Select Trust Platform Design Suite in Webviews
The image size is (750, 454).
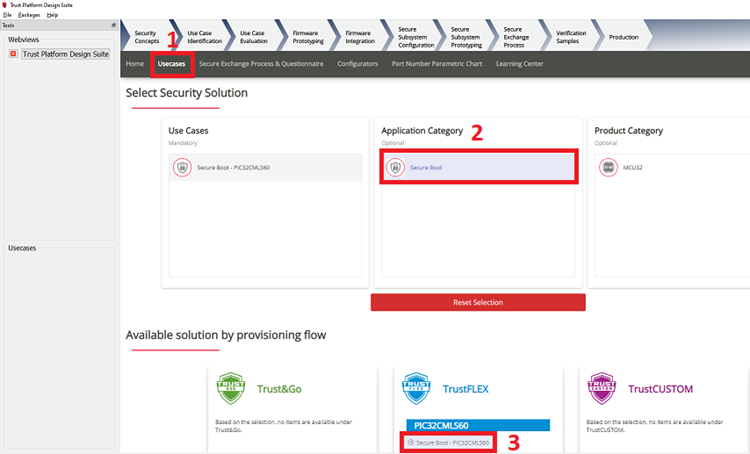click(65, 54)
